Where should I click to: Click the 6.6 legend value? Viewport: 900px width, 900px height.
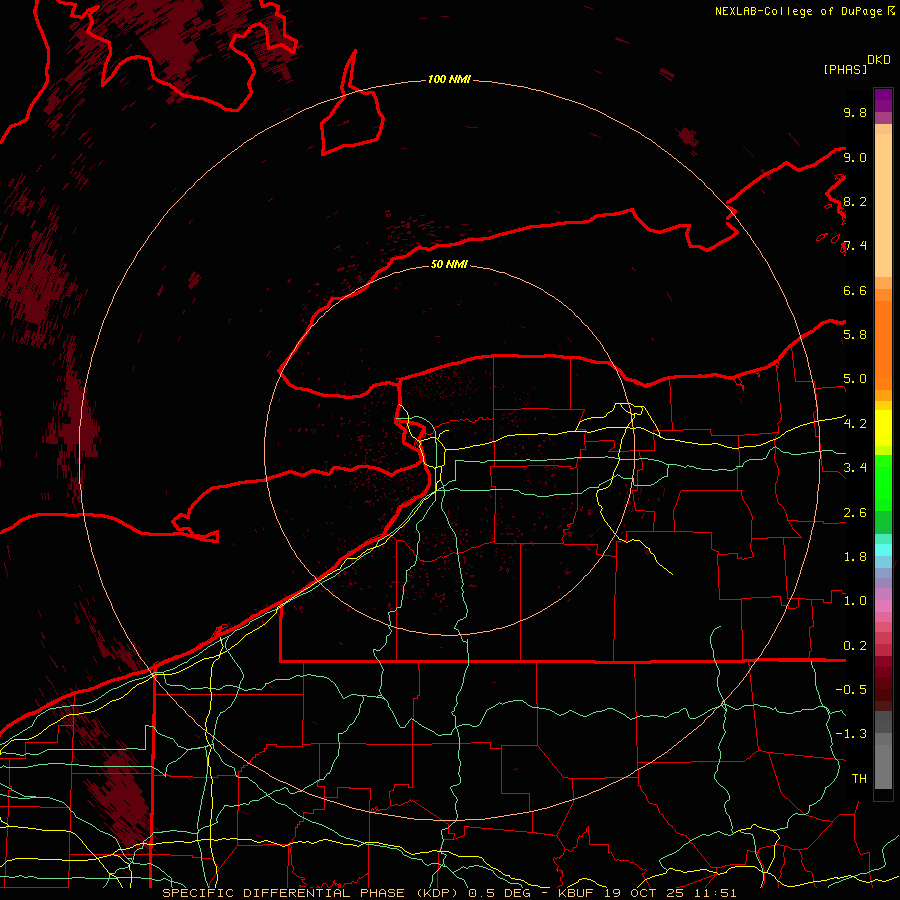(855, 290)
